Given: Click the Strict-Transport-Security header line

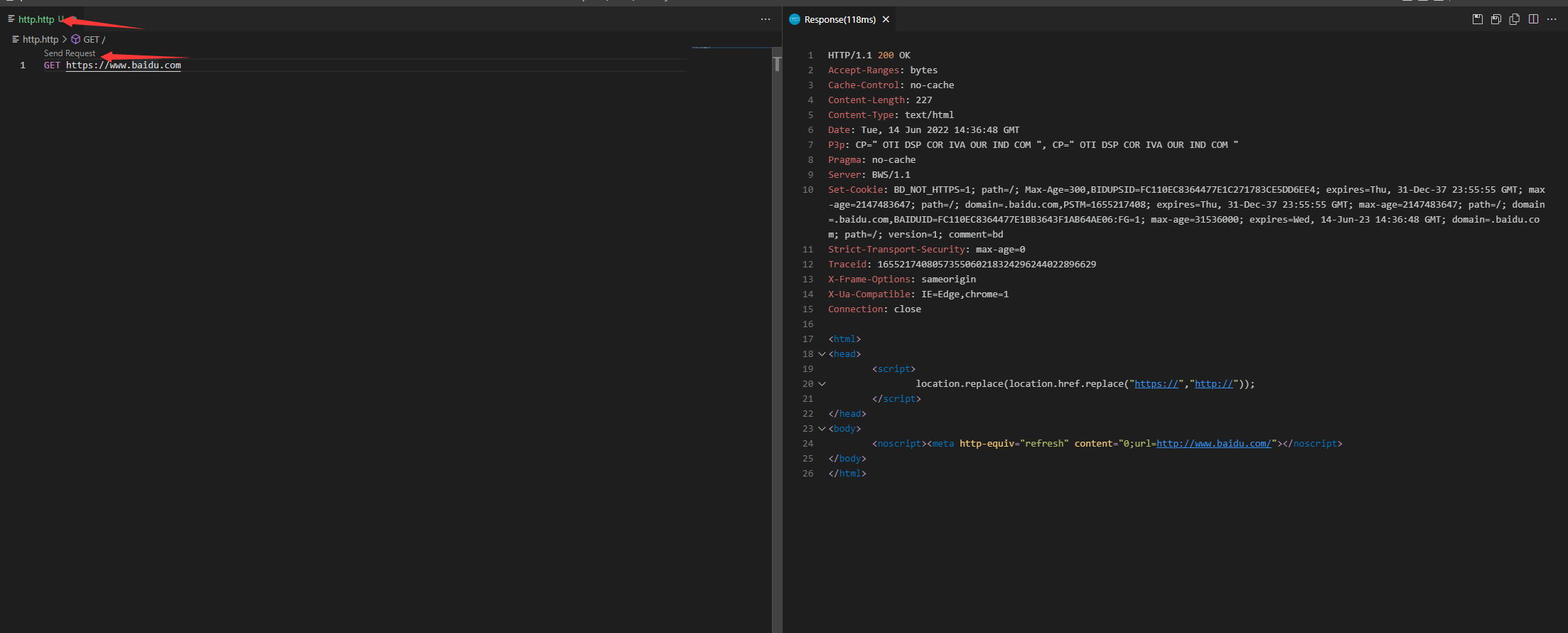Looking at the screenshot, I should [927, 250].
